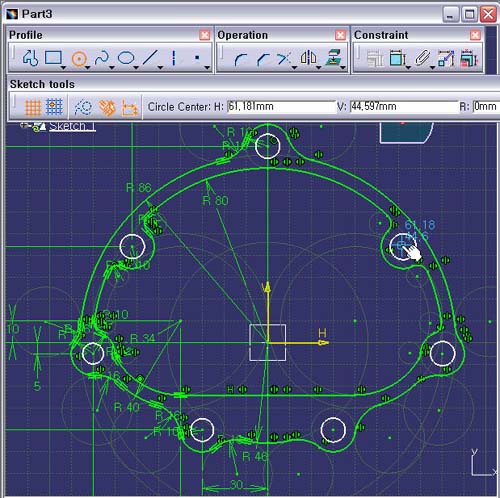This screenshot has height=498, width=500.
Task: Select the Profile polyline tool
Action: pos(30,58)
